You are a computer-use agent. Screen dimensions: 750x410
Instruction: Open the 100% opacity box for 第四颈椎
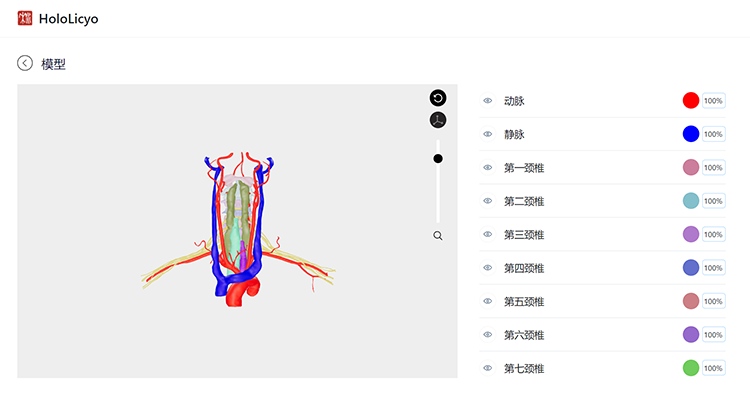(x=713, y=268)
